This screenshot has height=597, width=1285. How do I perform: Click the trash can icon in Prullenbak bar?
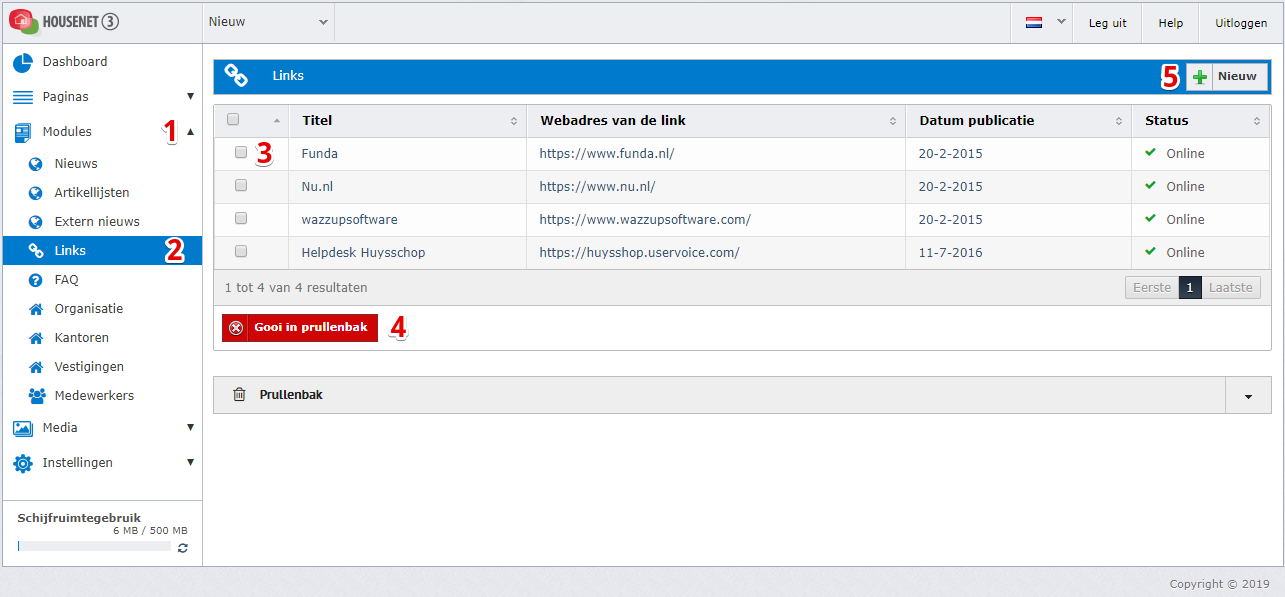click(239, 394)
